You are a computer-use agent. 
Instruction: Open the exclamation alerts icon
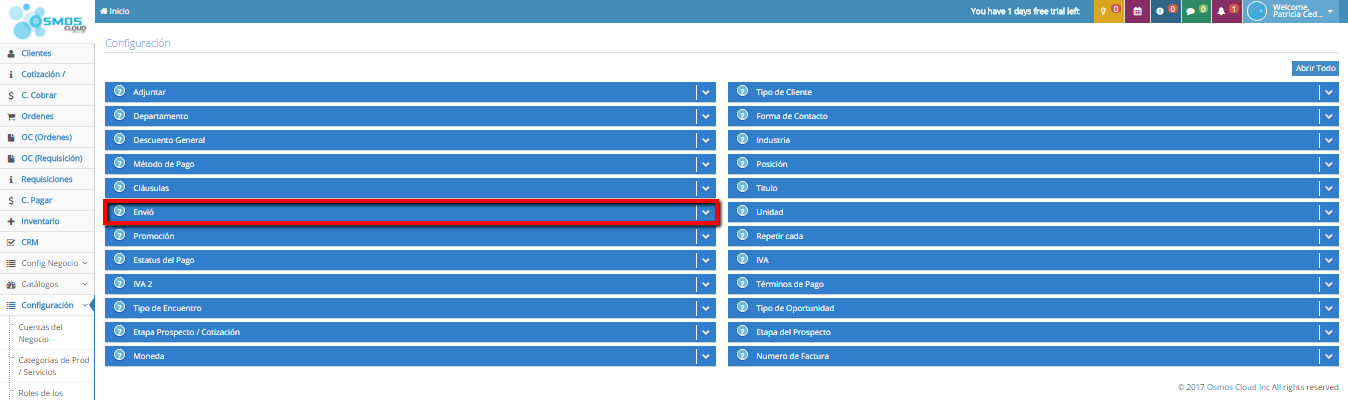click(x=1166, y=11)
